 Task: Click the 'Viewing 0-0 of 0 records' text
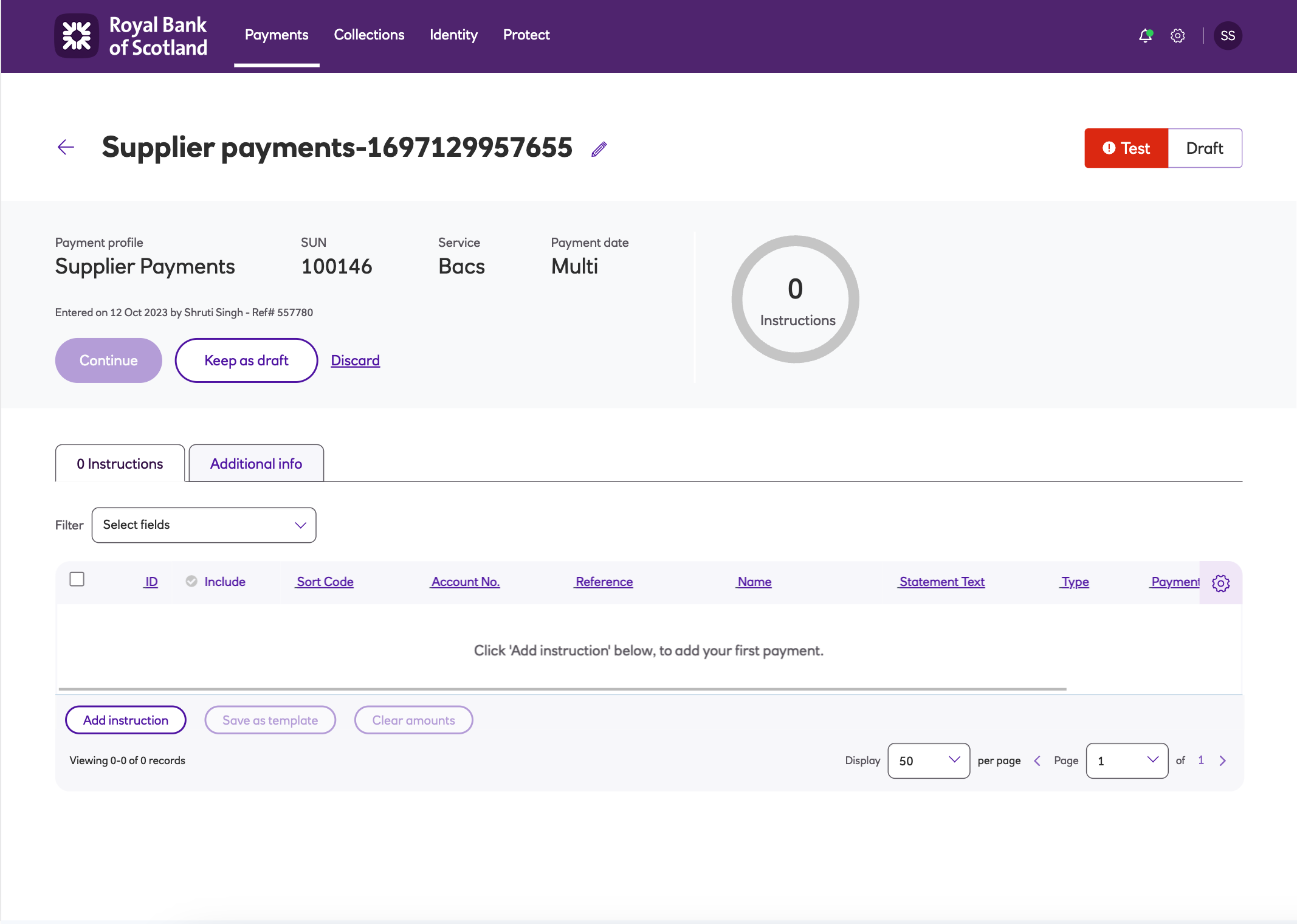pyautogui.click(x=127, y=761)
